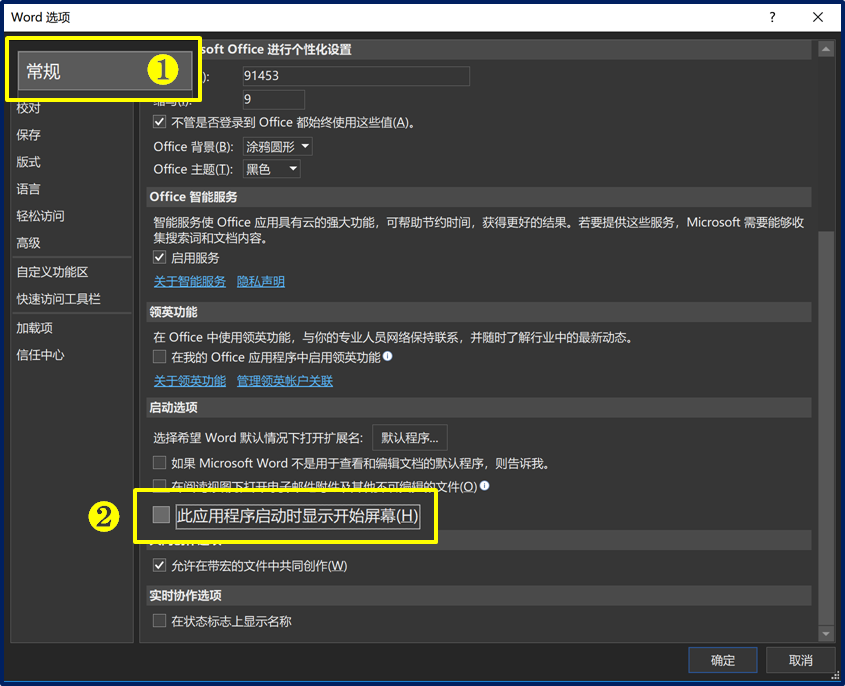Toggle the default program notification checkbox
The image size is (845, 686).
point(160,463)
